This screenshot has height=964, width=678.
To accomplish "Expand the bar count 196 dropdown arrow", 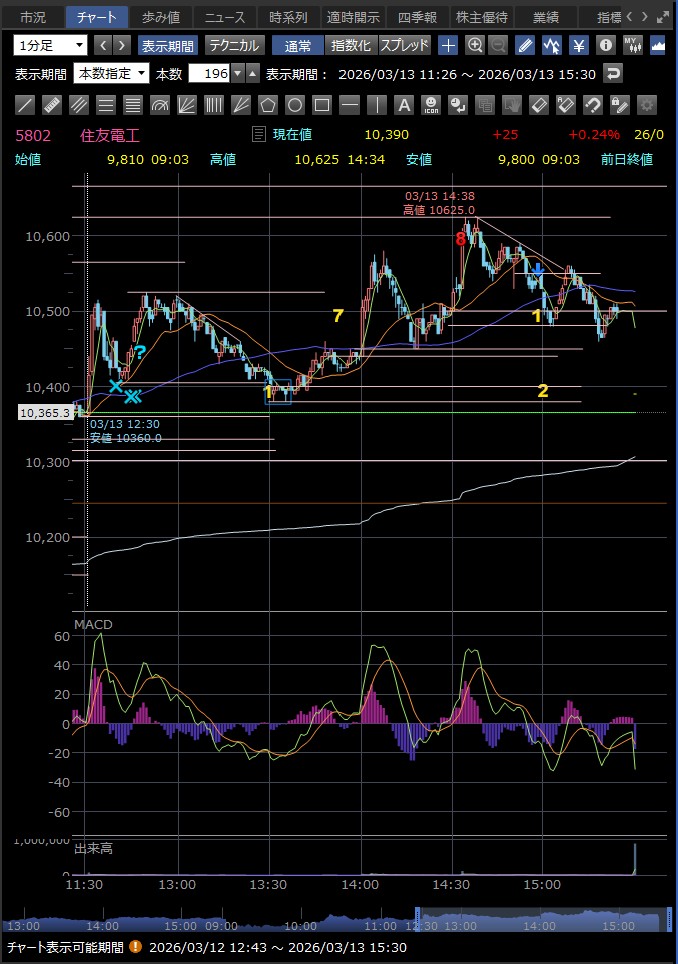I will [x=237, y=73].
